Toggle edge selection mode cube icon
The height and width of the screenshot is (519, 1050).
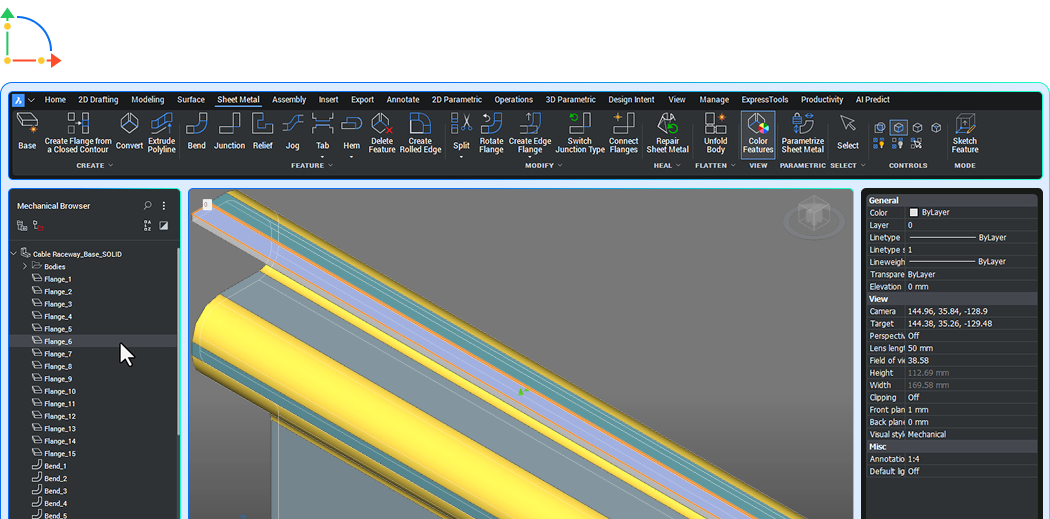point(917,127)
